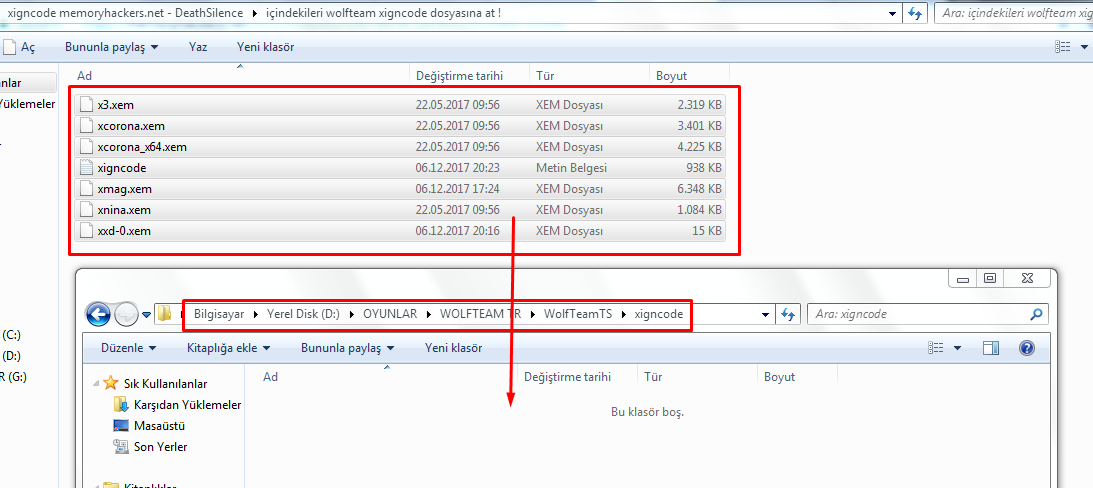The width and height of the screenshot is (1093, 488).
Task: Click Yeni klasör in xigncode window
Action: click(x=453, y=348)
